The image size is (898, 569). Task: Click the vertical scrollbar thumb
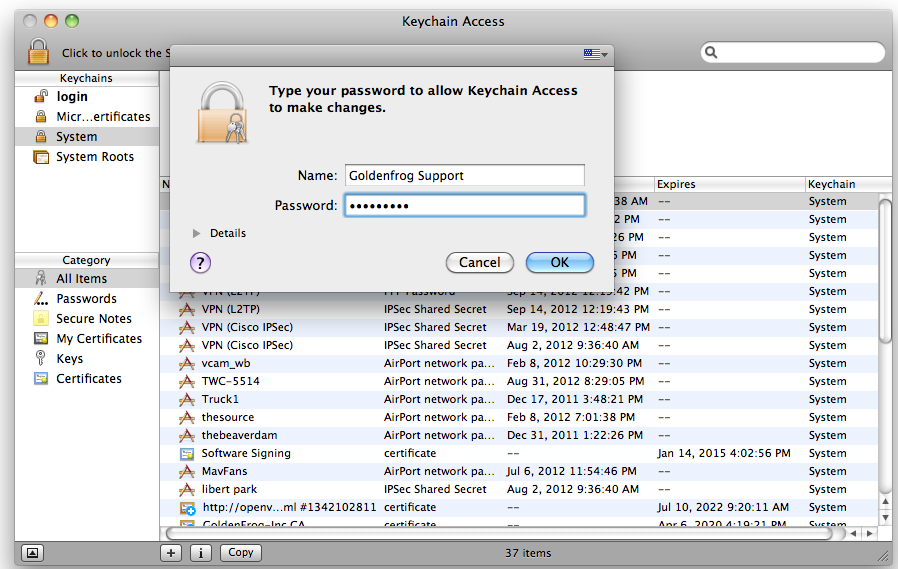click(885, 270)
